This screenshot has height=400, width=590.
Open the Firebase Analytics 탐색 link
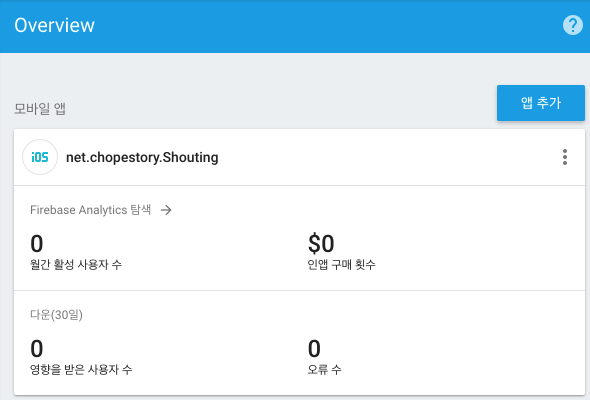[x=90, y=210]
